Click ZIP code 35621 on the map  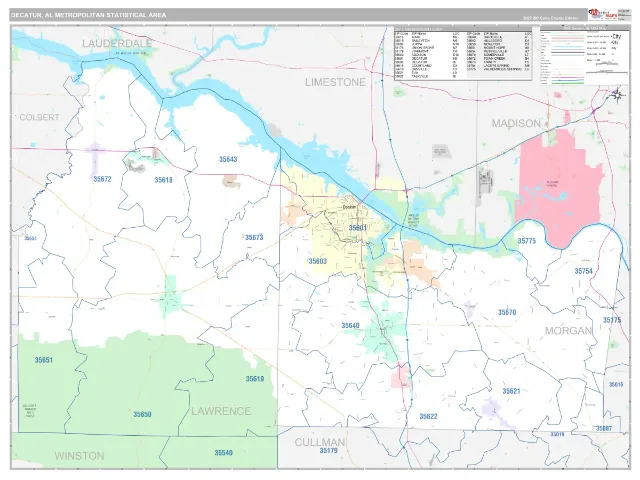pyautogui.click(x=511, y=391)
